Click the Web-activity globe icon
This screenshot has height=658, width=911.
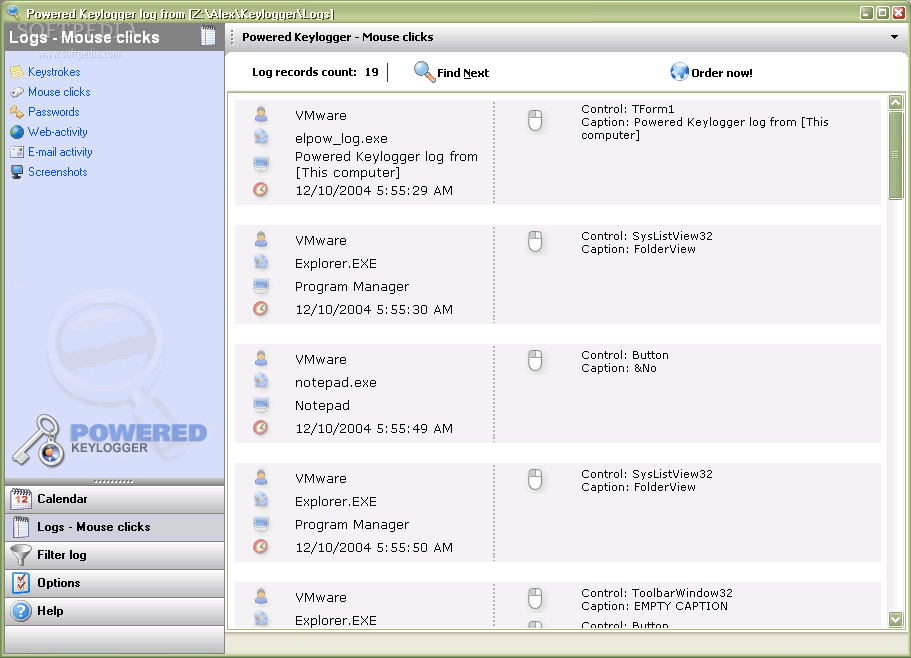click(x=17, y=132)
